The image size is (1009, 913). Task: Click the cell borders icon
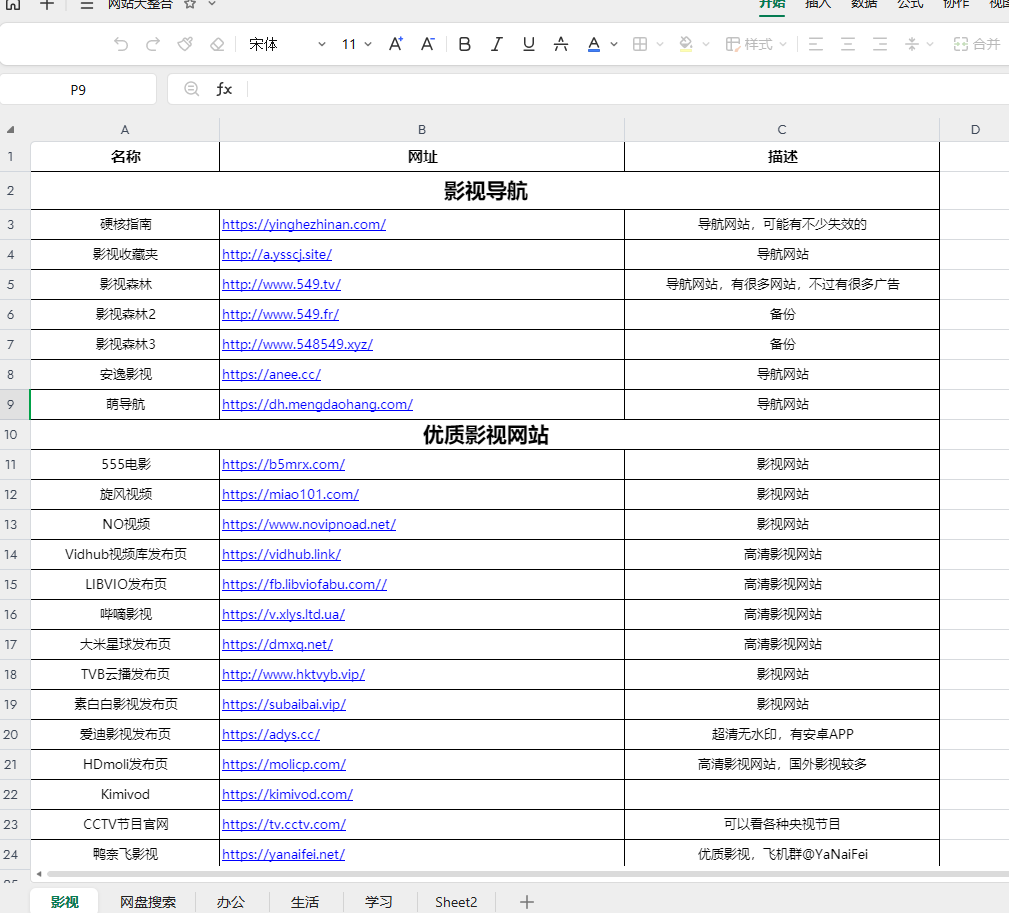[640, 44]
